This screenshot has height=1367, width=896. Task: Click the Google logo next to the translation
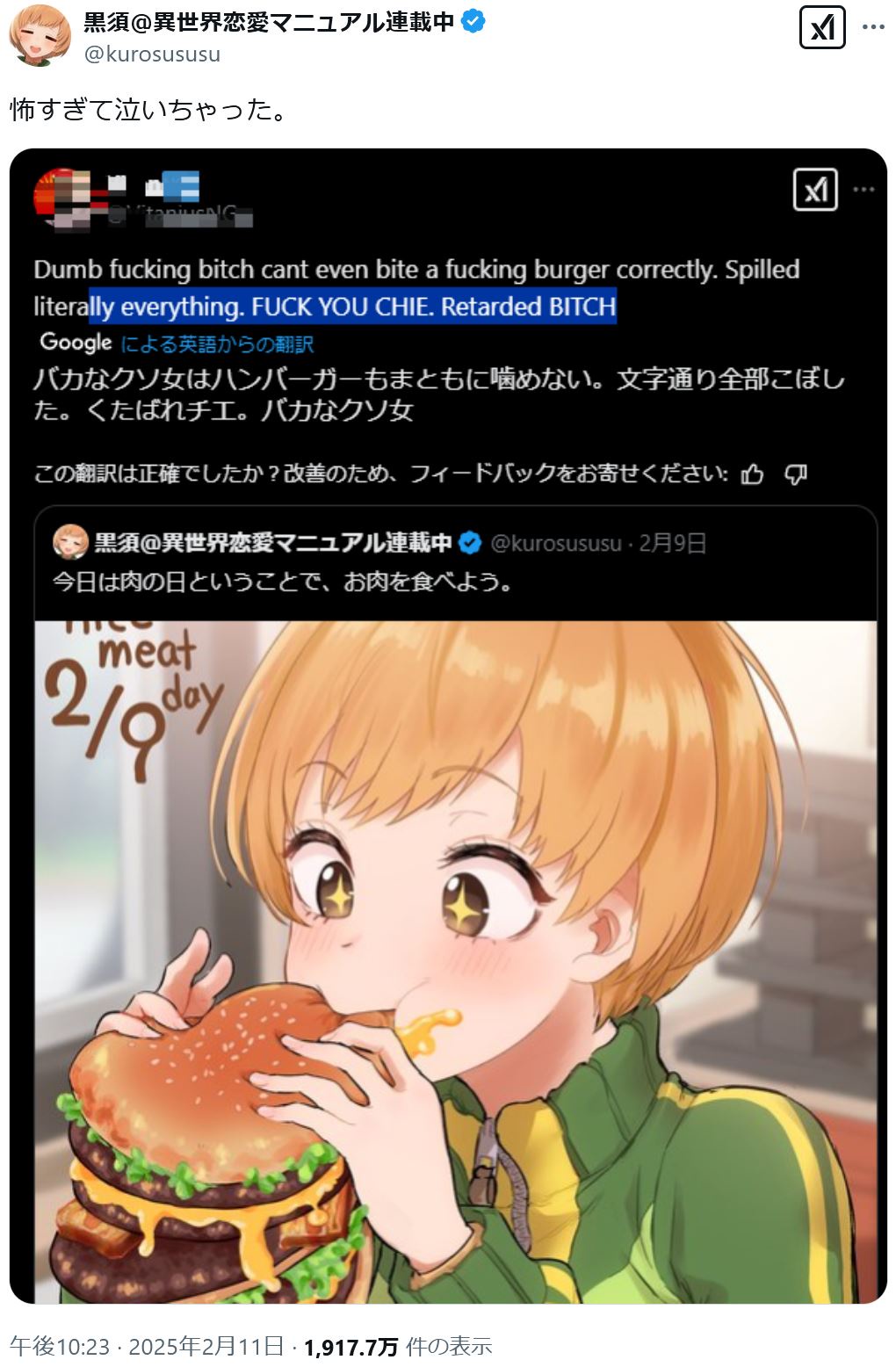76,342
